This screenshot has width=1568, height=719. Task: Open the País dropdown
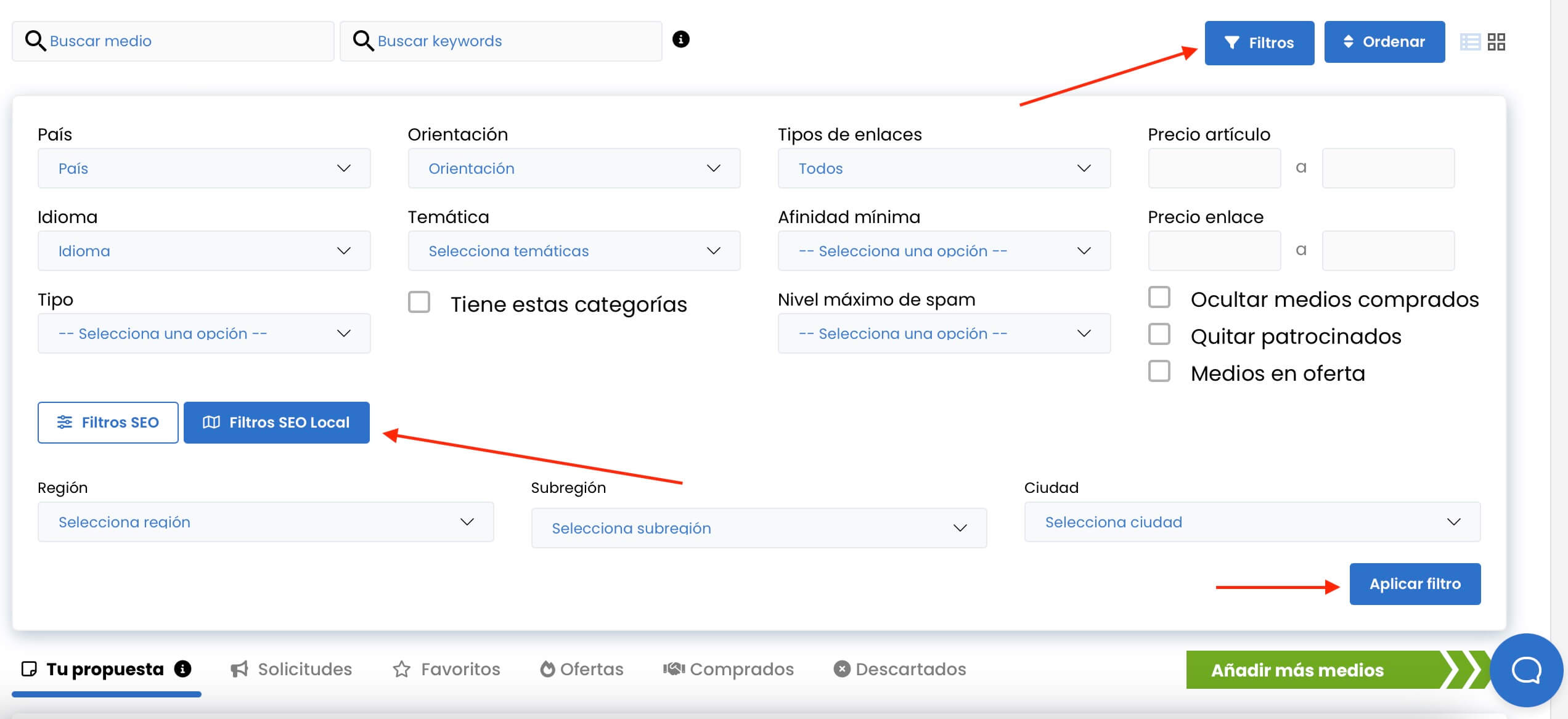[x=204, y=168]
